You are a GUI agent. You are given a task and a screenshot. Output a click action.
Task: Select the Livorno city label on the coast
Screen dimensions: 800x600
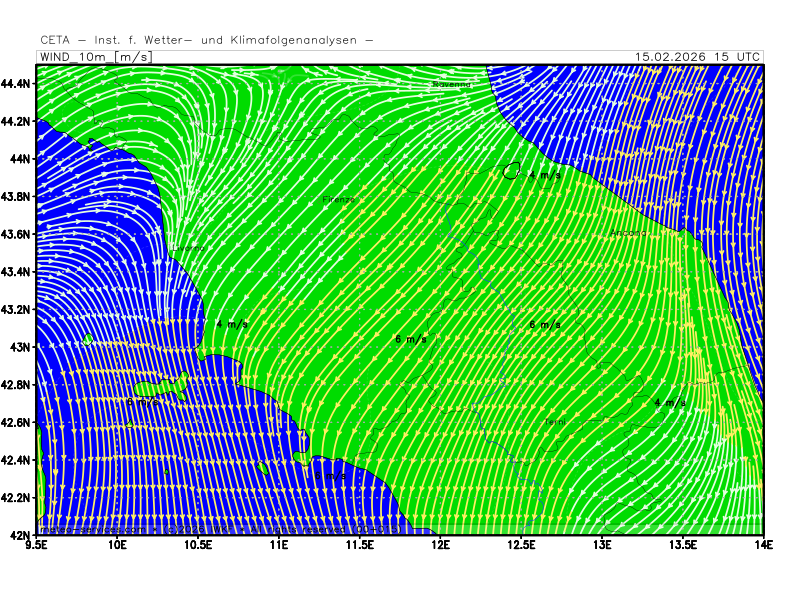pos(189,247)
